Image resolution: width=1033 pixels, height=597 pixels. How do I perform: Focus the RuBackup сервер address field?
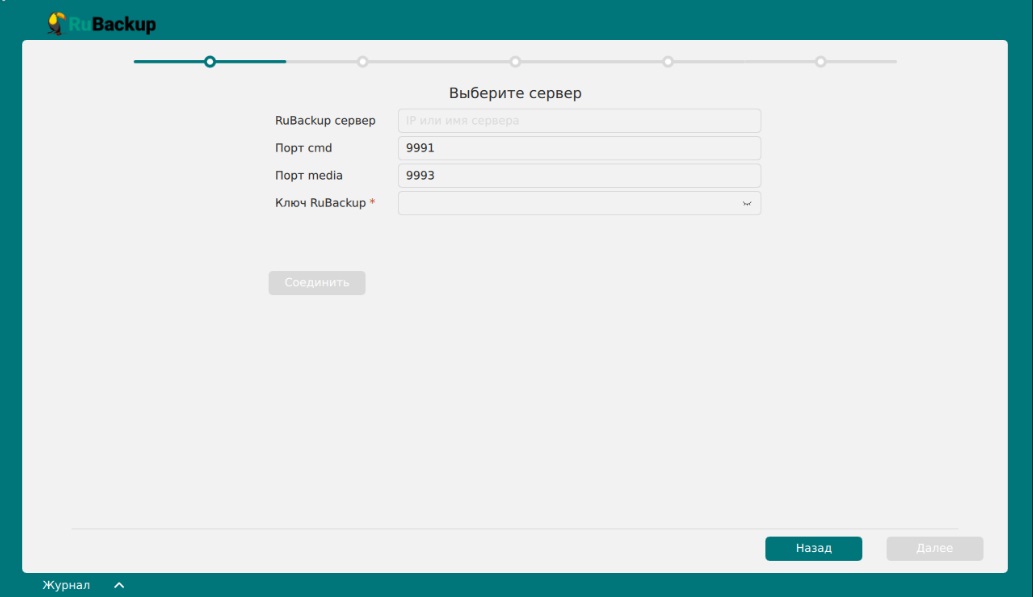579,121
